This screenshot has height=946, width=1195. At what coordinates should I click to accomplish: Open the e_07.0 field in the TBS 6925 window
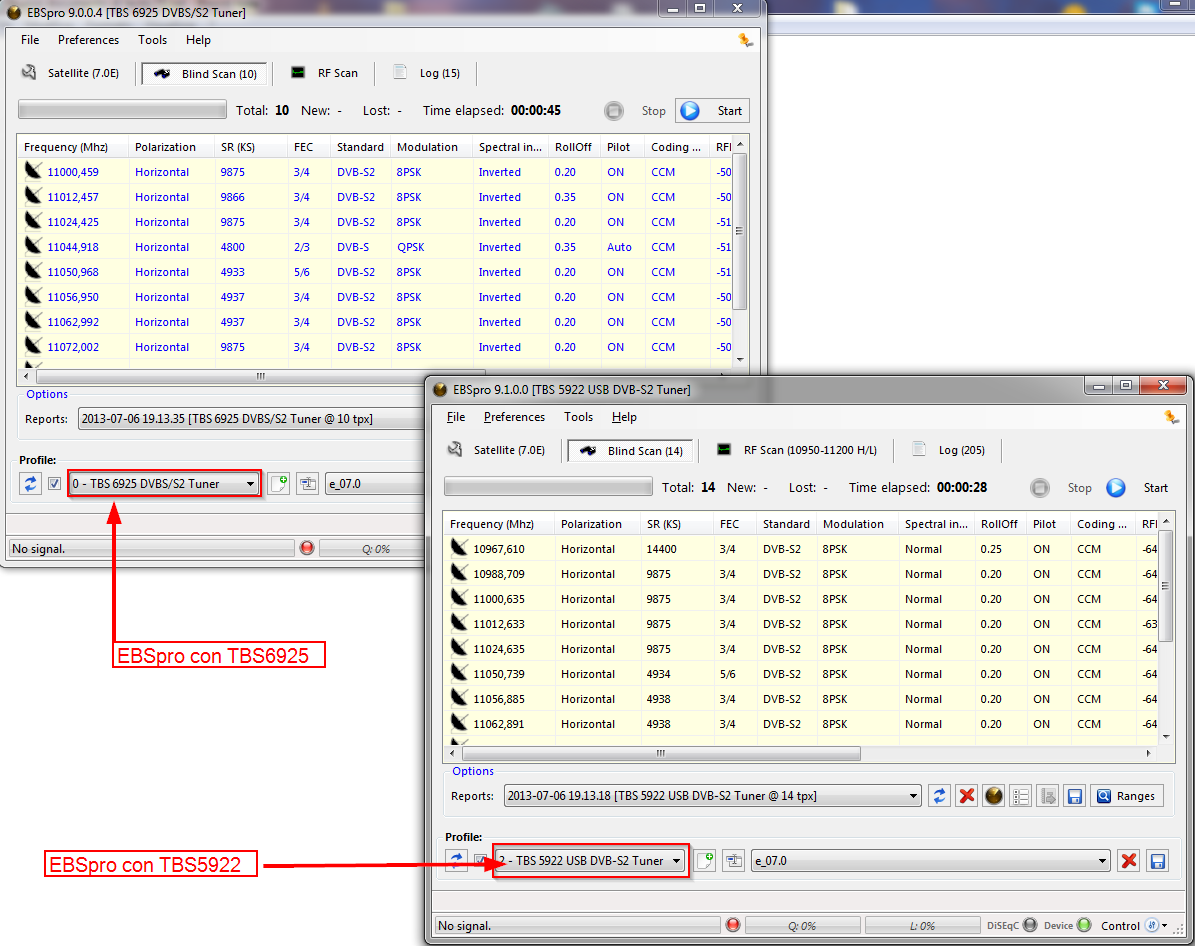(x=374, y=483)
